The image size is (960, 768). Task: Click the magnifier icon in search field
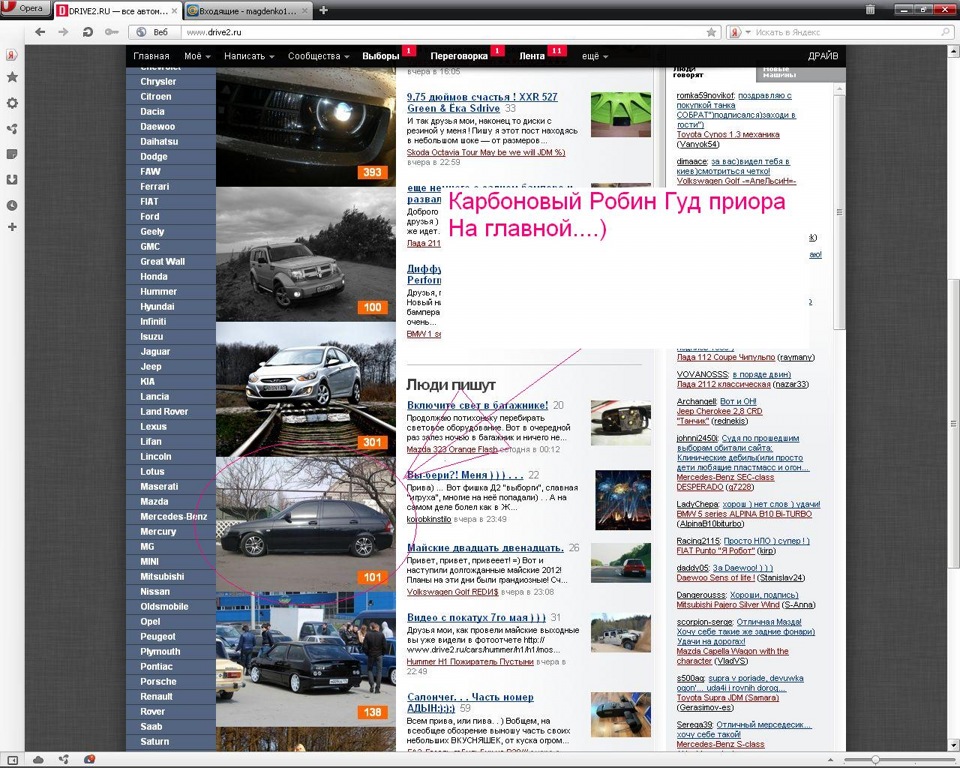tap(947, 32)
